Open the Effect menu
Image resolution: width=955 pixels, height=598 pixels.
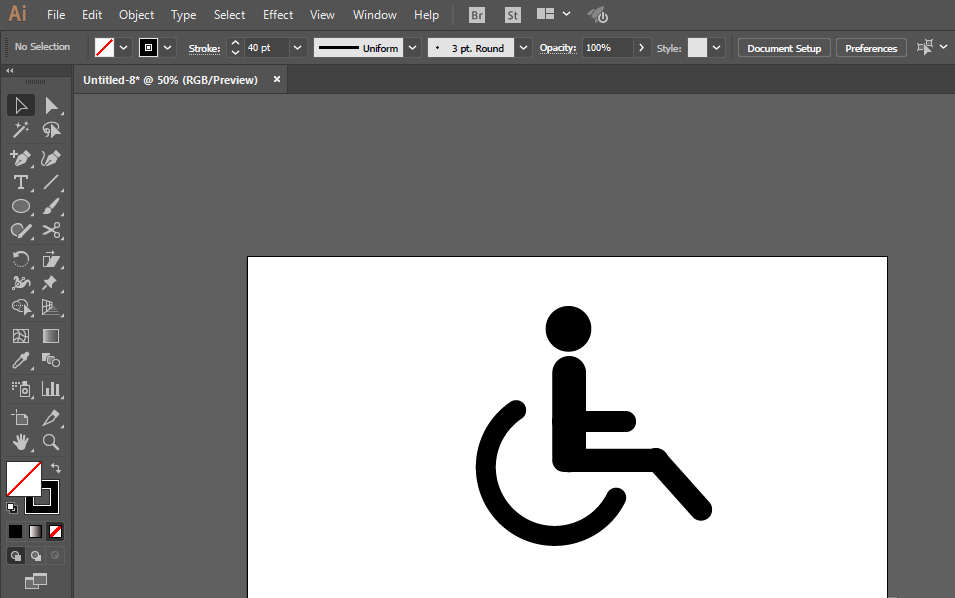point(278,15)
